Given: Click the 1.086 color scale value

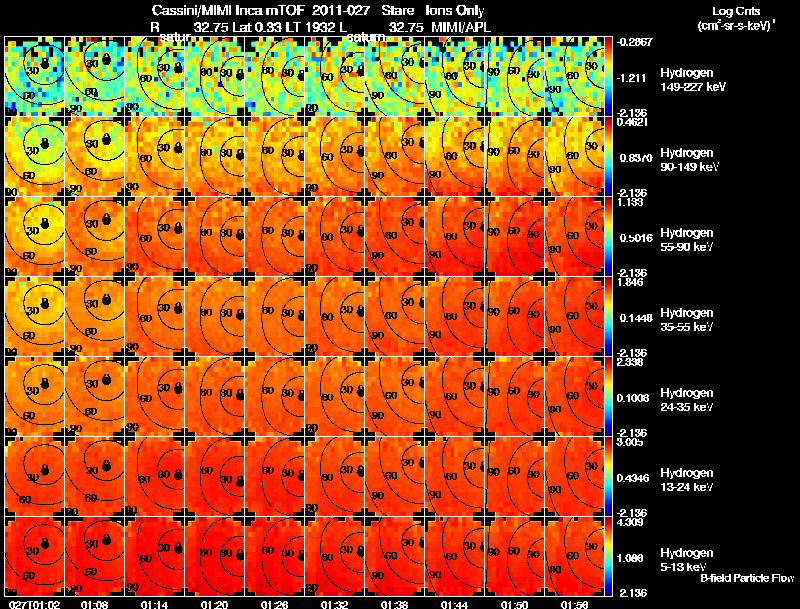Looking at the screenshot, I should click(632, 558).
